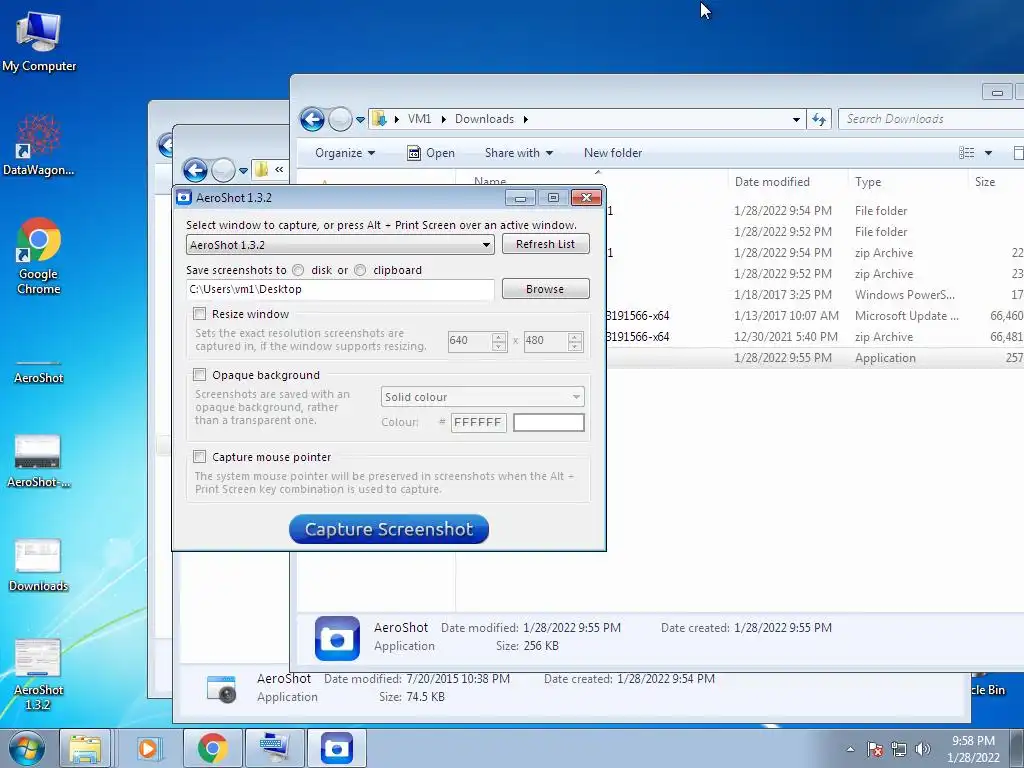Select the Application row dated 1/28/2022 9:55 PM
1024x768 pixels.
[x=815, y=358]
